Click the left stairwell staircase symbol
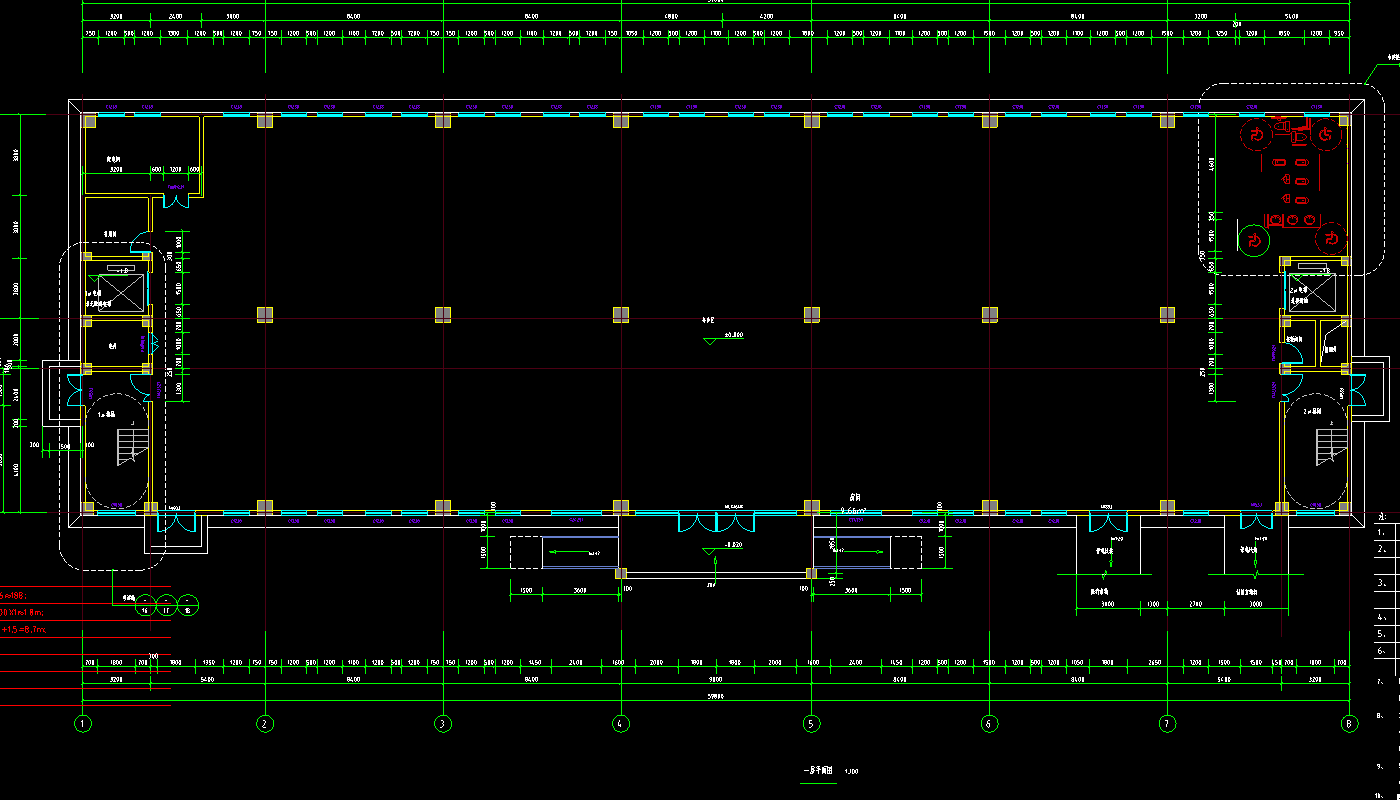Viewport: 1400px width, 800px height. pyautogui.click(x=128, y=446)
